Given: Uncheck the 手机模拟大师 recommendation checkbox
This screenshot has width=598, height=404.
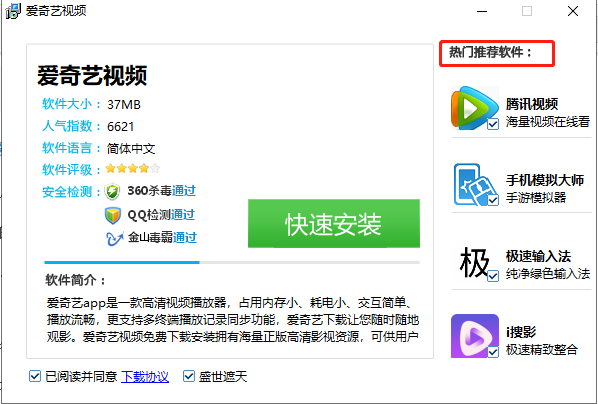Looking at the screenshot, I should point(493,200).
